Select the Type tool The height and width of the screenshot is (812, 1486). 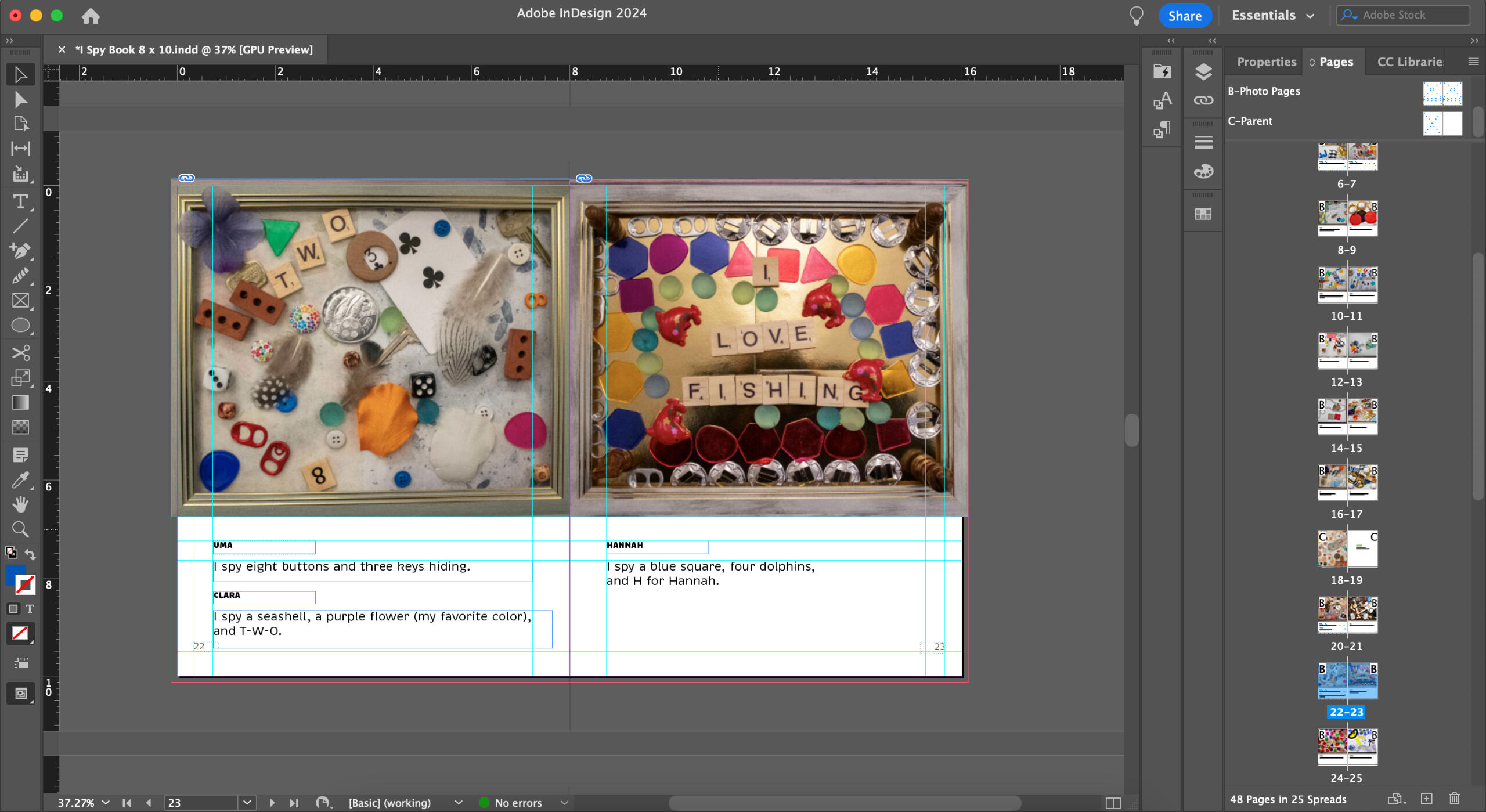(x=20, y=202)
